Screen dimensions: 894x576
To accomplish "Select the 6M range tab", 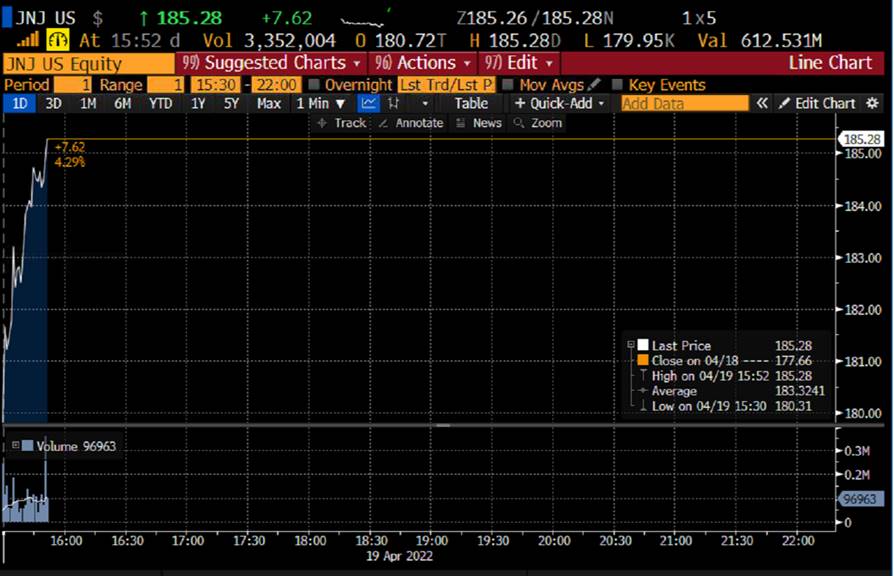I will [x=123, y=103].
